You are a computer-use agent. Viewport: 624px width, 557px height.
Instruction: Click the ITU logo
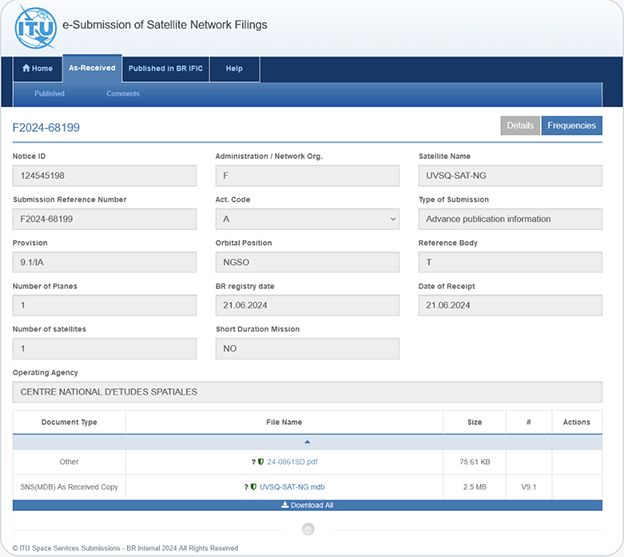[x=36, y=28]
